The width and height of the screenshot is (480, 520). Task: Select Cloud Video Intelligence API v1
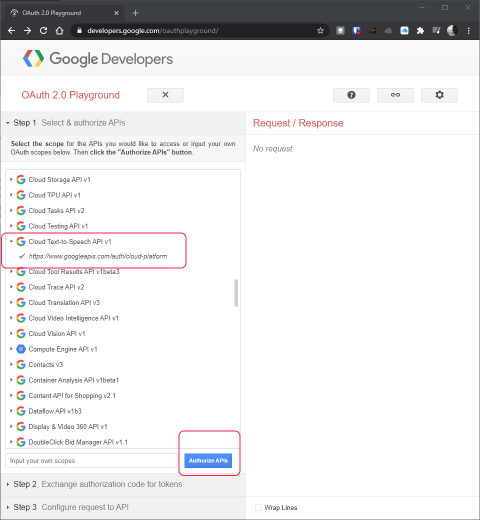pos(73,318)
